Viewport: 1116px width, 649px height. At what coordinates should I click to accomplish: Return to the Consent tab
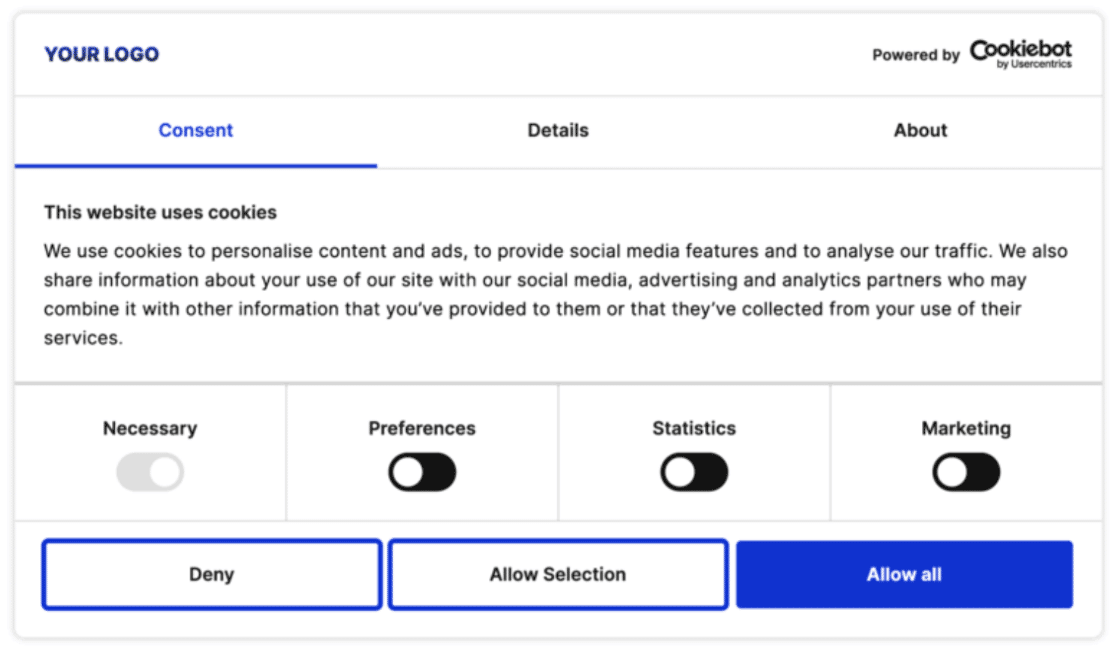(x=195, y=130)
